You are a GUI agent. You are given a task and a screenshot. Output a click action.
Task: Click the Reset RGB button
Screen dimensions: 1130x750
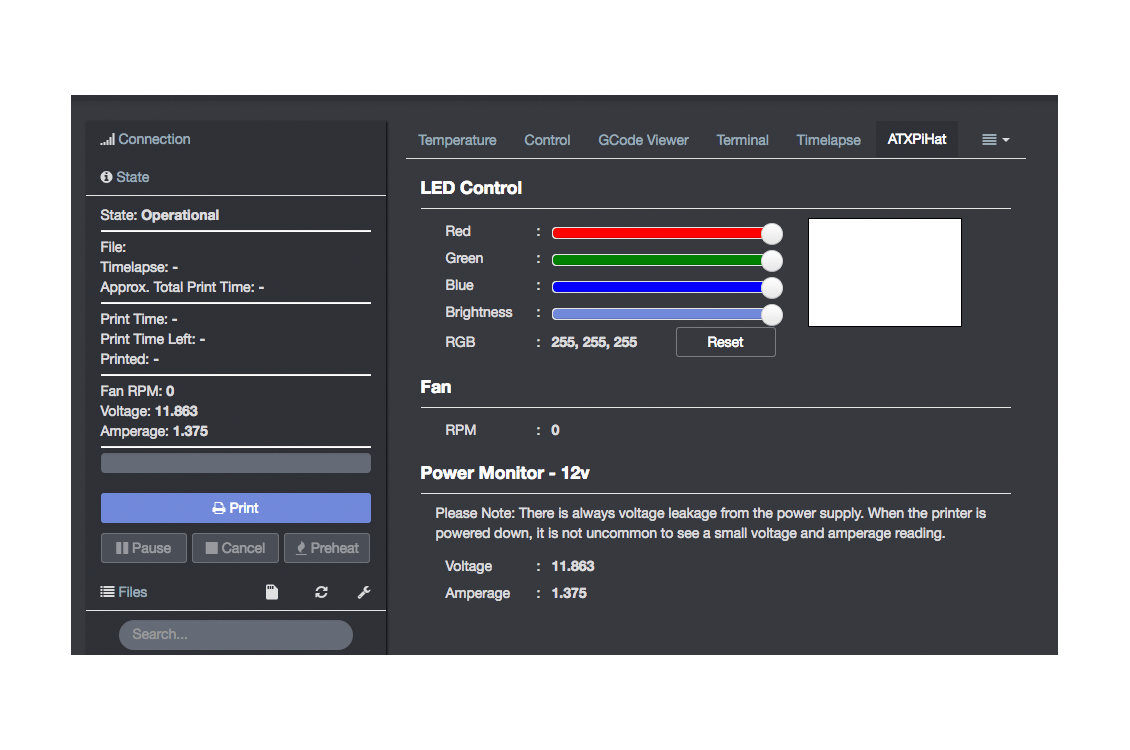click(725, 342)
